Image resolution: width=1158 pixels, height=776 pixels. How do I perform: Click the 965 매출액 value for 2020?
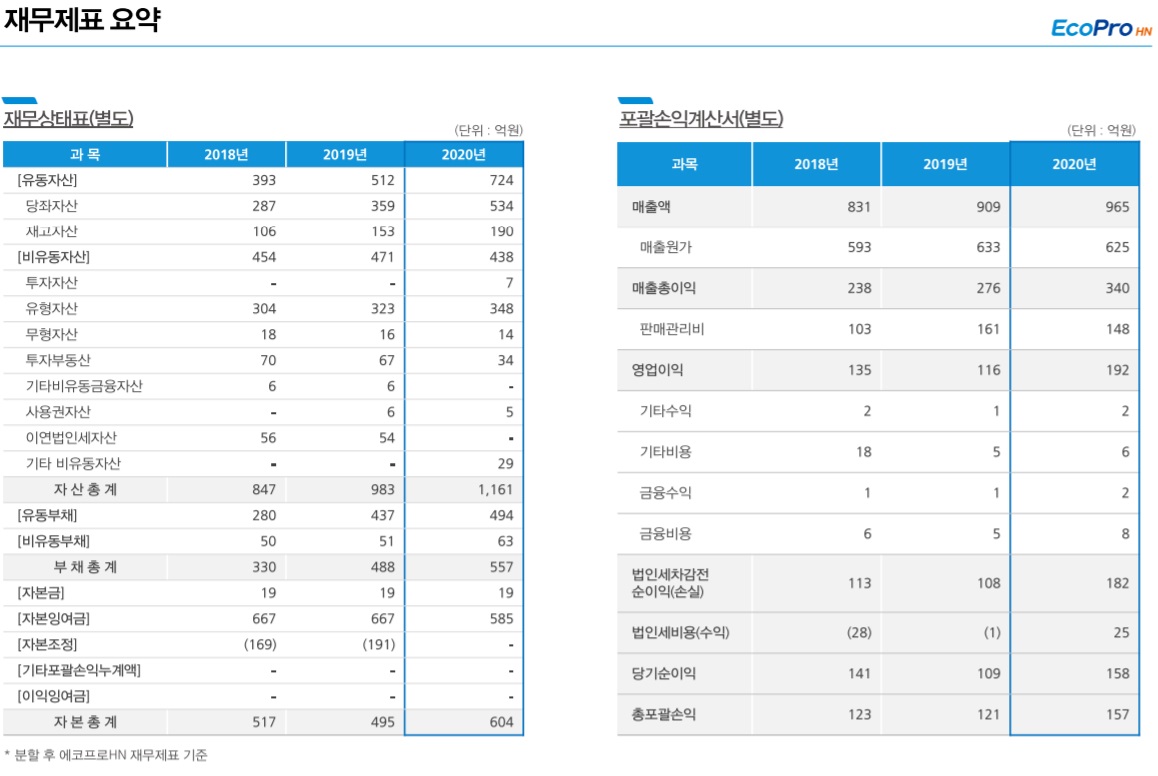pos(1117,207)
